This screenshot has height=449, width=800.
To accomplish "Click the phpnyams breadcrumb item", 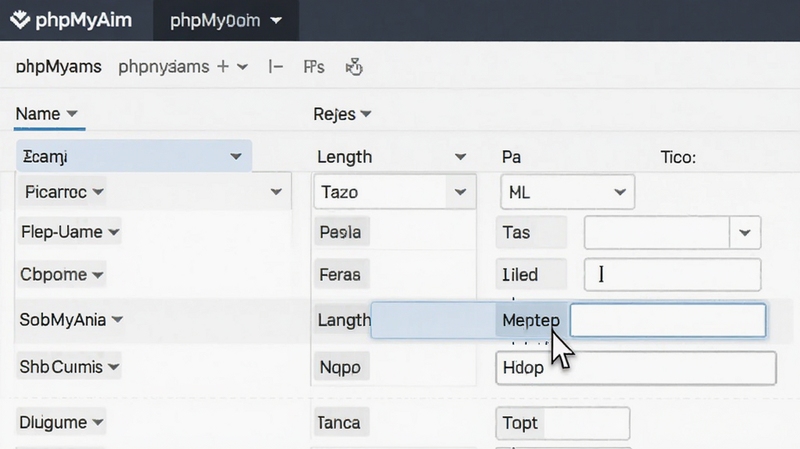I will (x=163, y=67).
